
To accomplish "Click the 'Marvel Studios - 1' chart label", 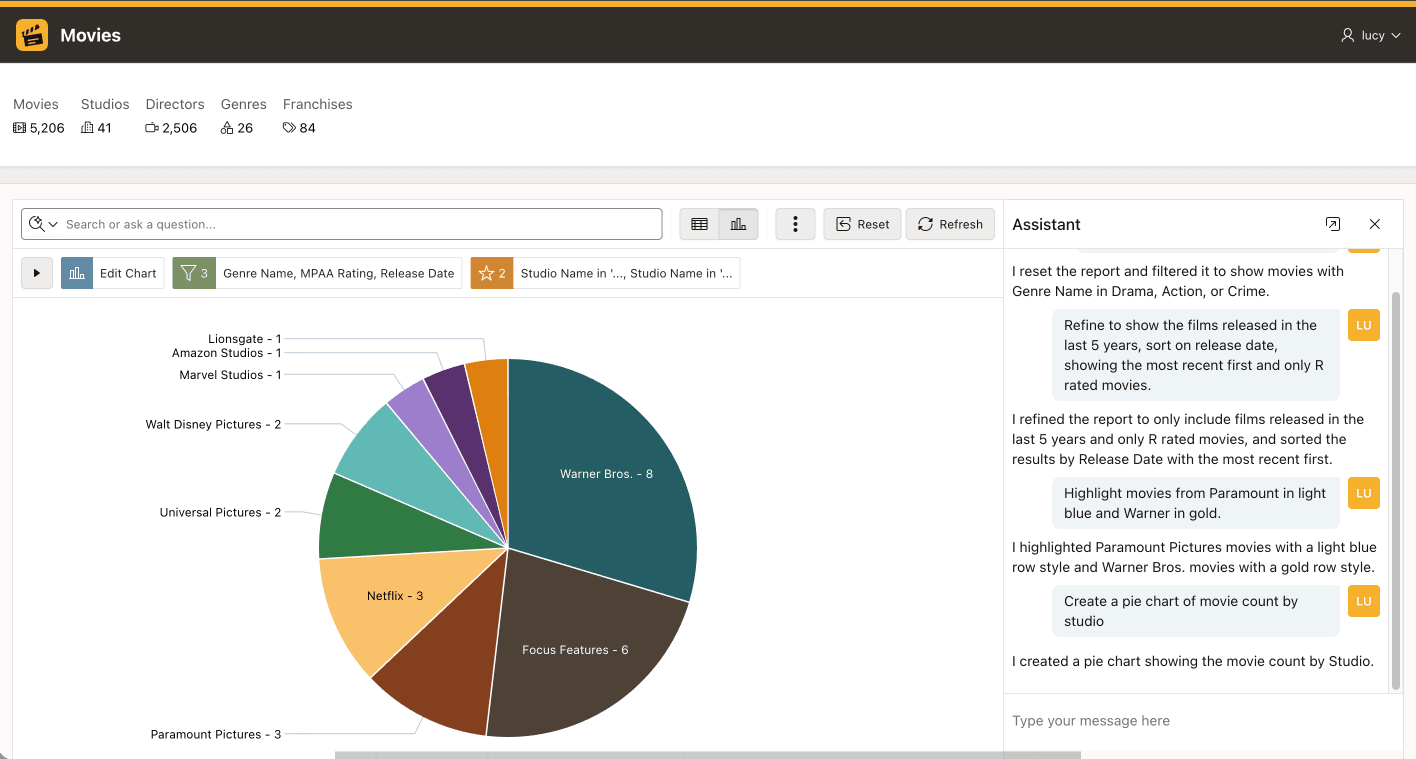I will [x=230, y=375].
